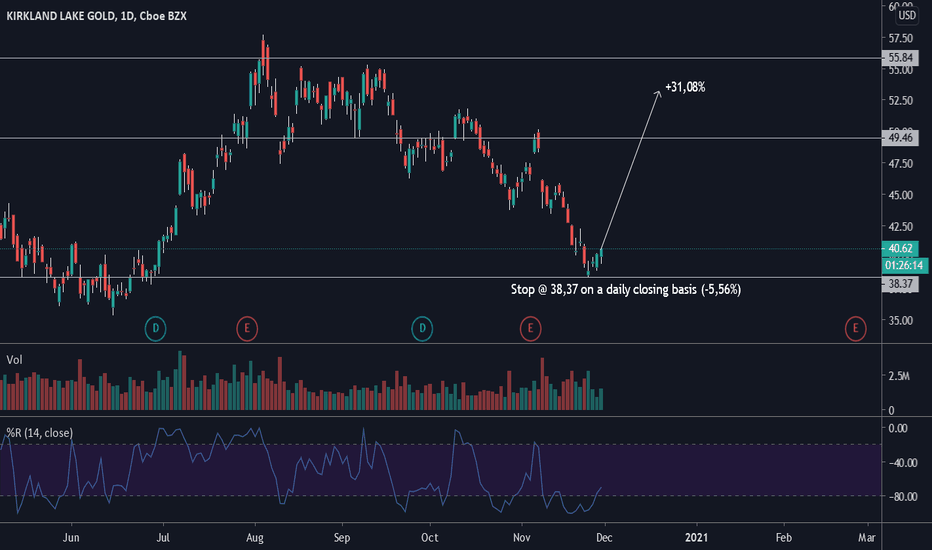
Task: Click the Jul label on time axis
Action: 163,538
